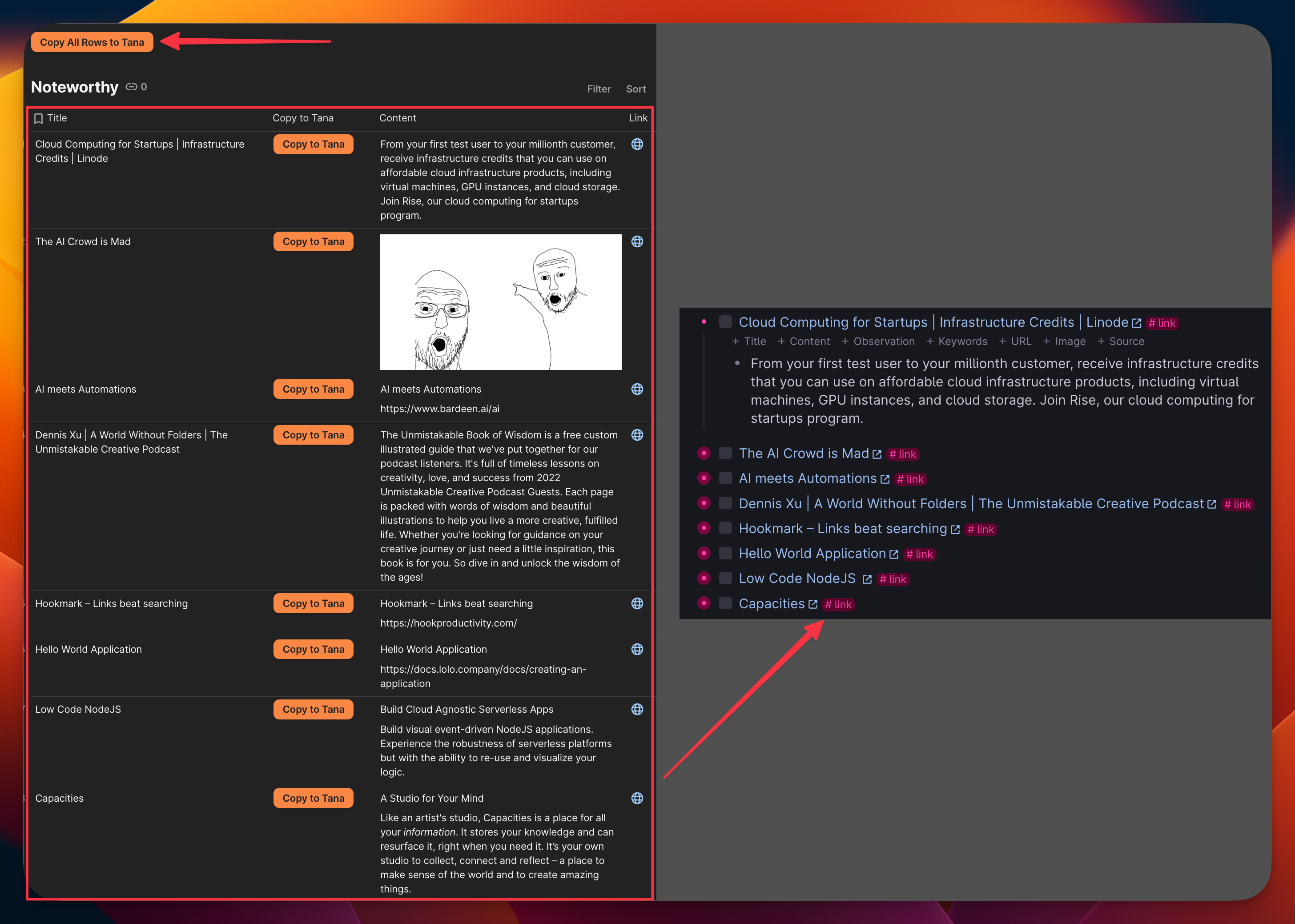Open external link icon beside Linode in Tana

pyautogui.click(x=1136, y=323)
